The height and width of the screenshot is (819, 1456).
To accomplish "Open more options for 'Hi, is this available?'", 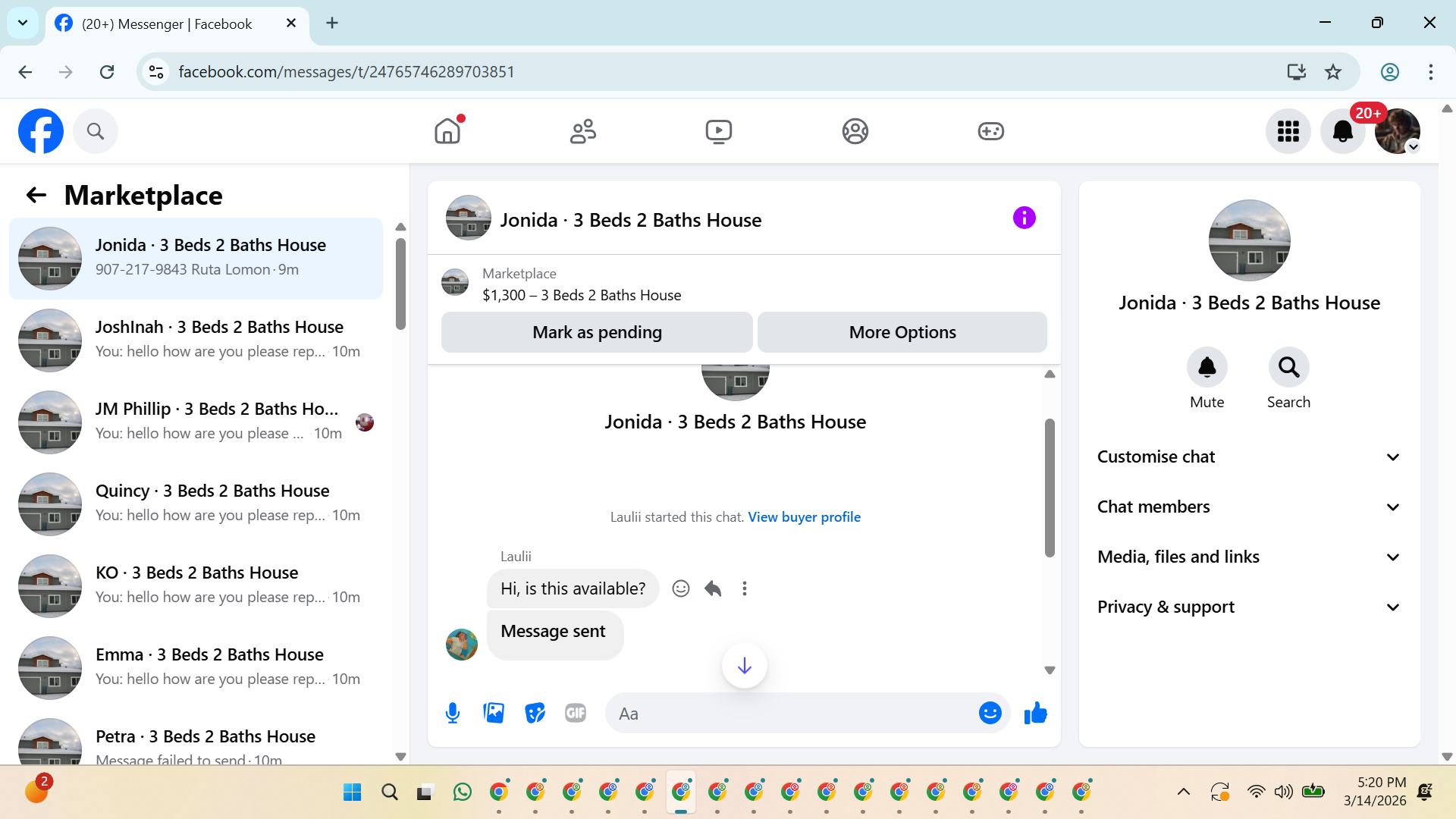I will (745, 589).
